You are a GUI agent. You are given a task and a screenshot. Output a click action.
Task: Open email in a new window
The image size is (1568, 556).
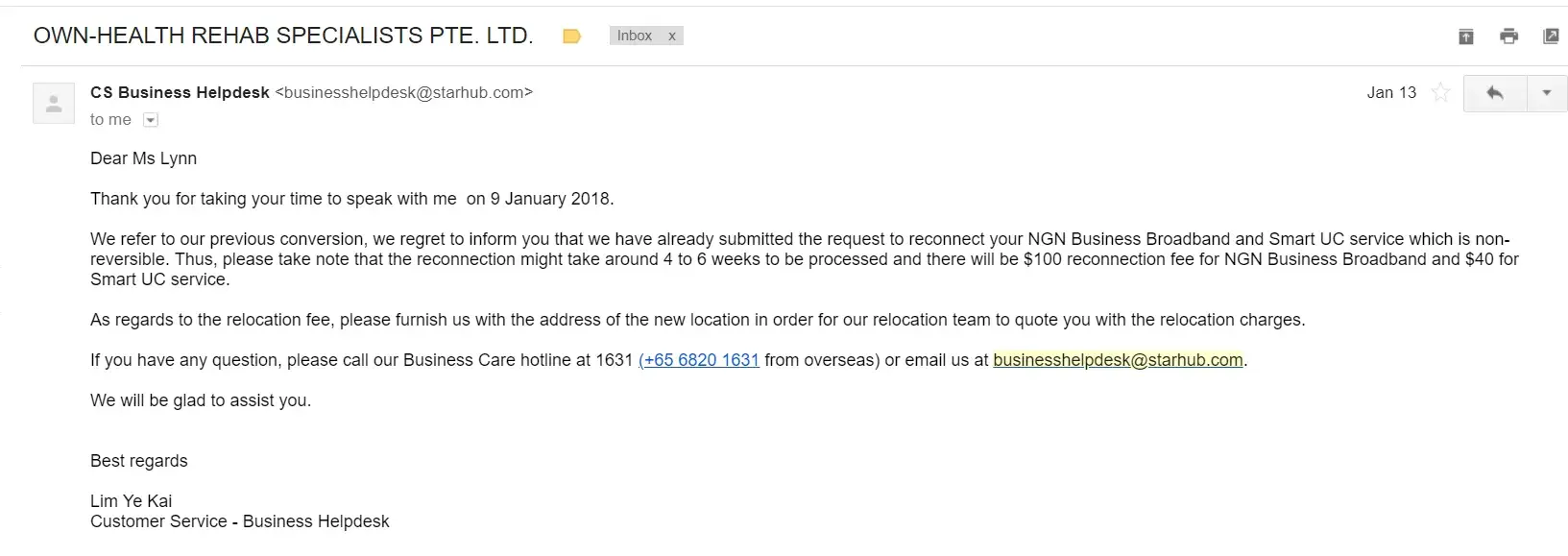(x=1551, y=36)
